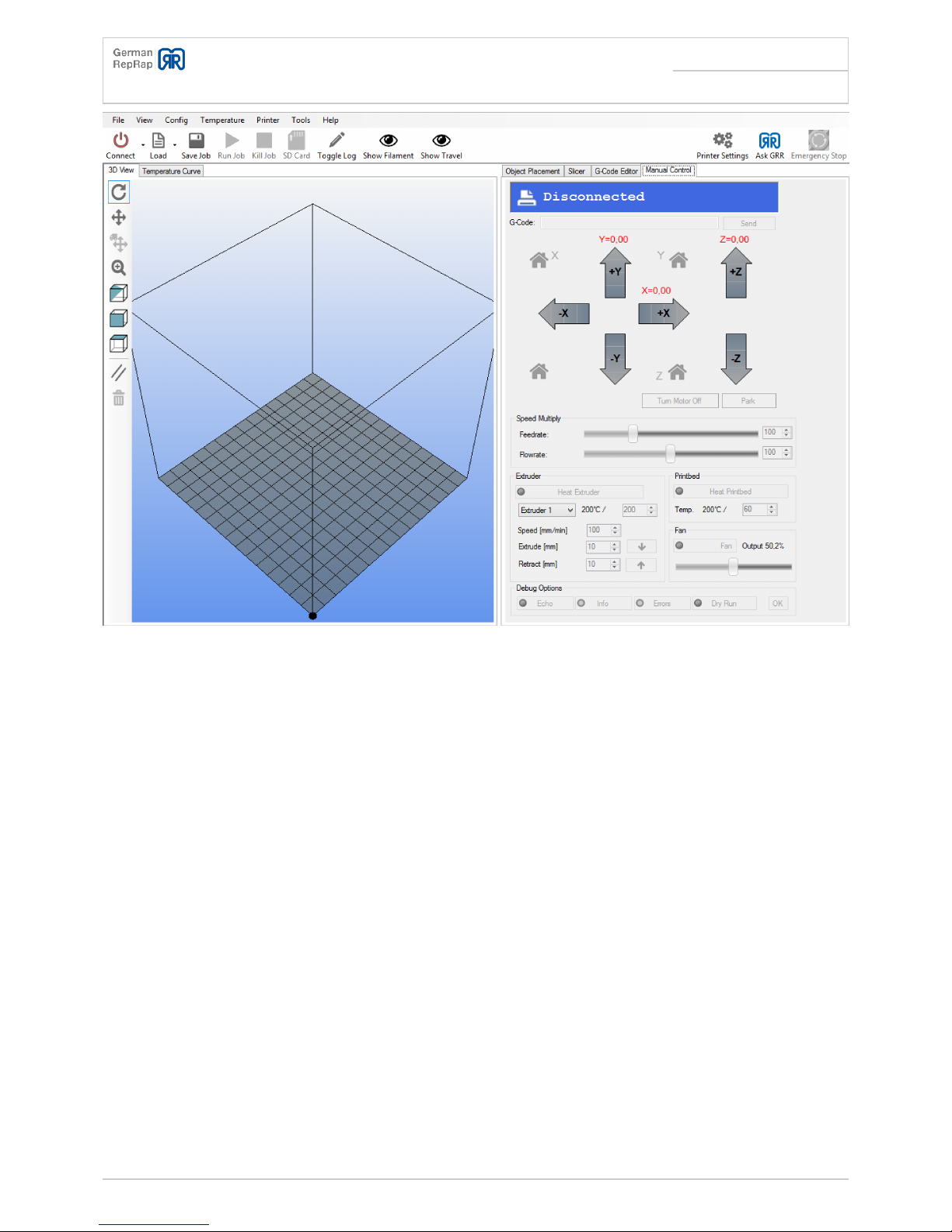
Task: Click the +X arrow
Action: [664, 314]
